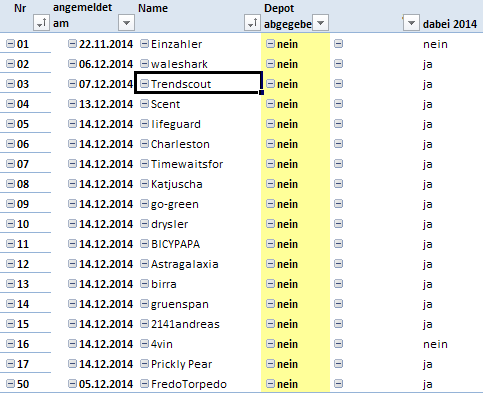The image size is (483, 393).
Task: Open the Nr column sort filter button
Action: [x=42, y=23]
